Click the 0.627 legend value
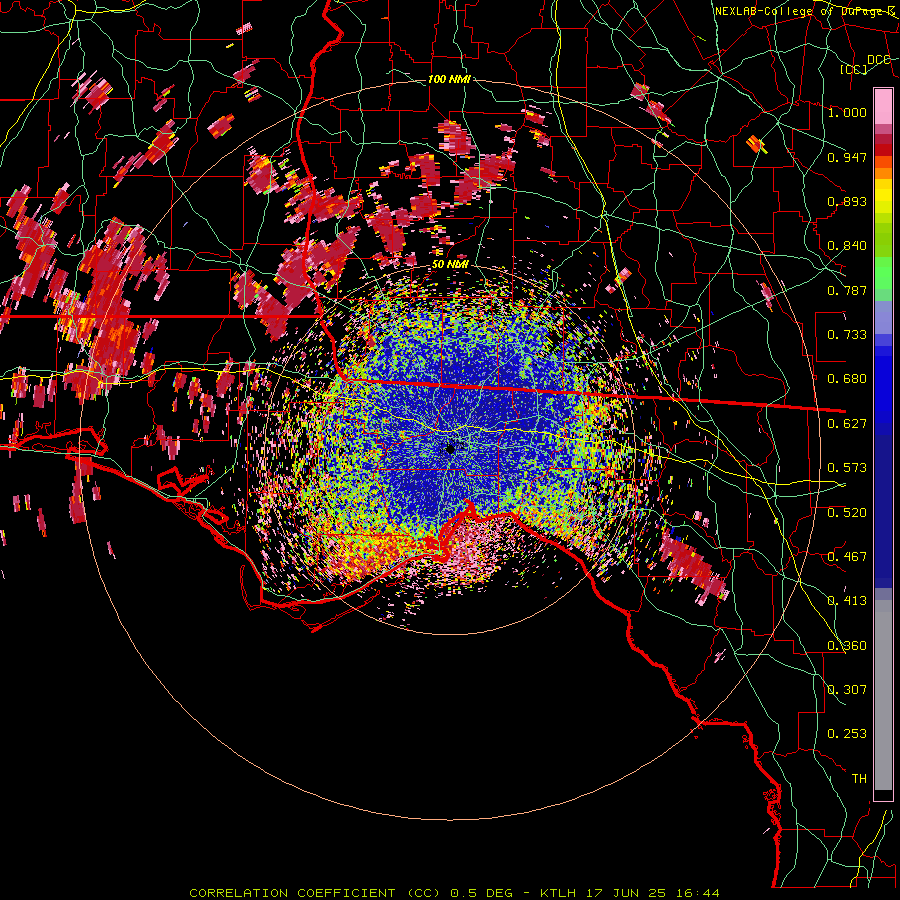This screenshot has width=900, height=900. pos(847,424)
